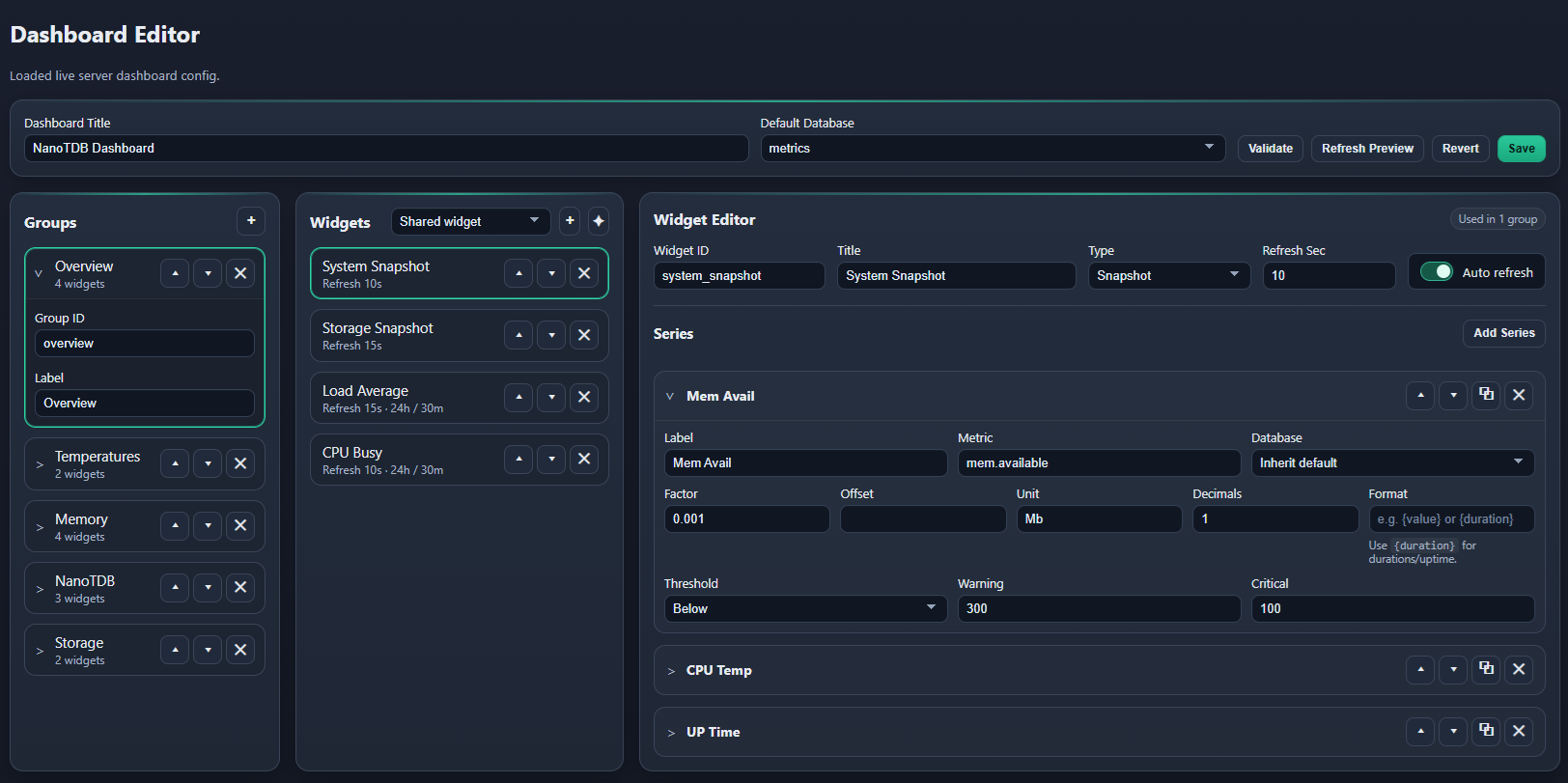
Task: Move Mem Avail series up
Action: 1420,395
